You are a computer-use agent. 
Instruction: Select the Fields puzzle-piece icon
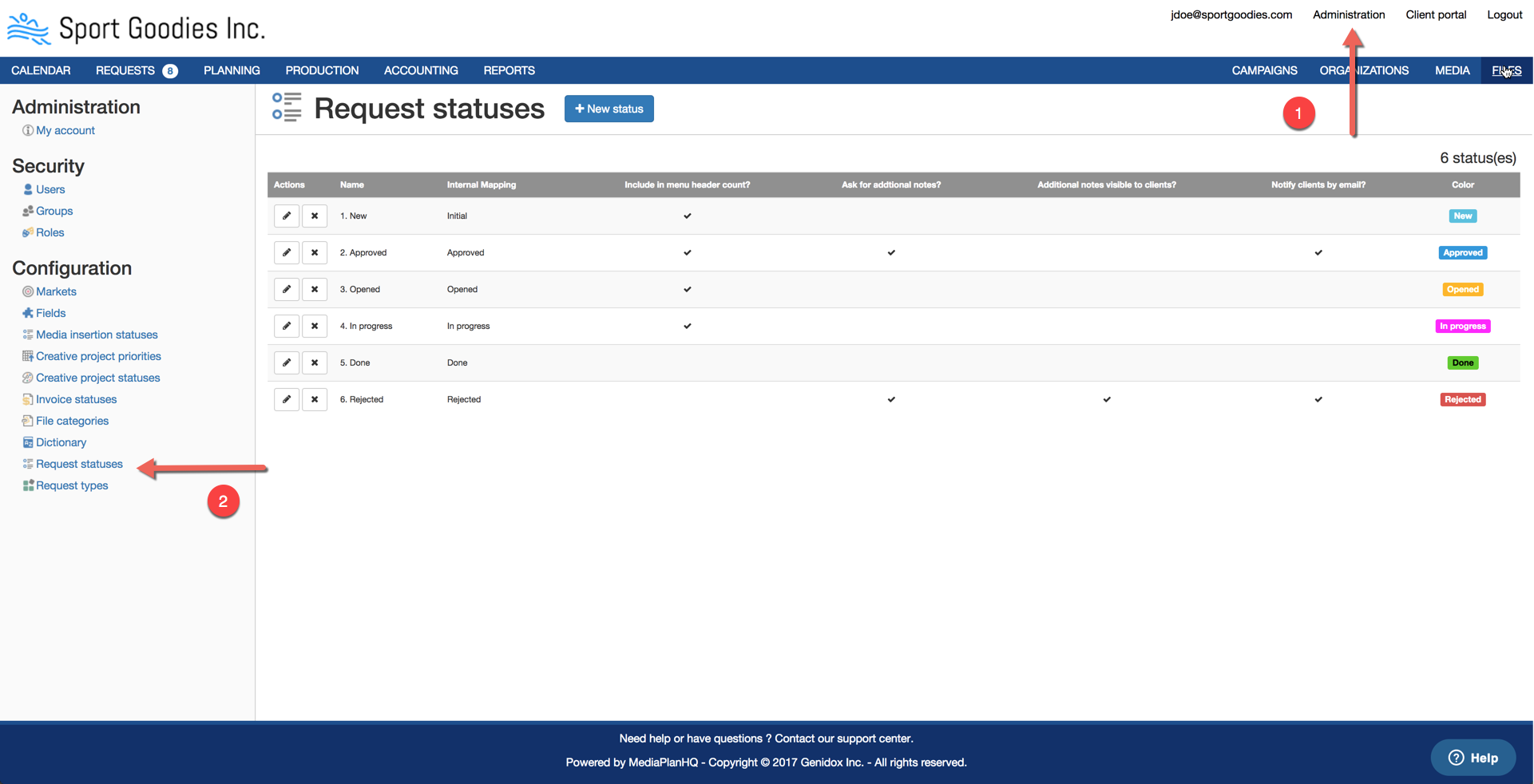click(27, 313)
